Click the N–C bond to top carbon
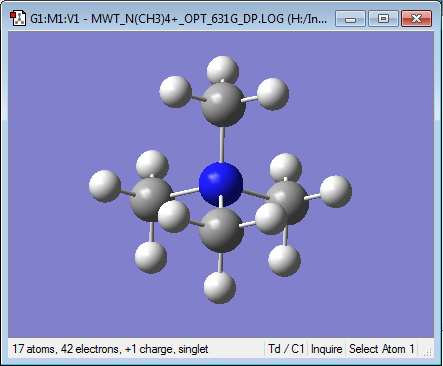Screen dimensions: 443x366 222,144
